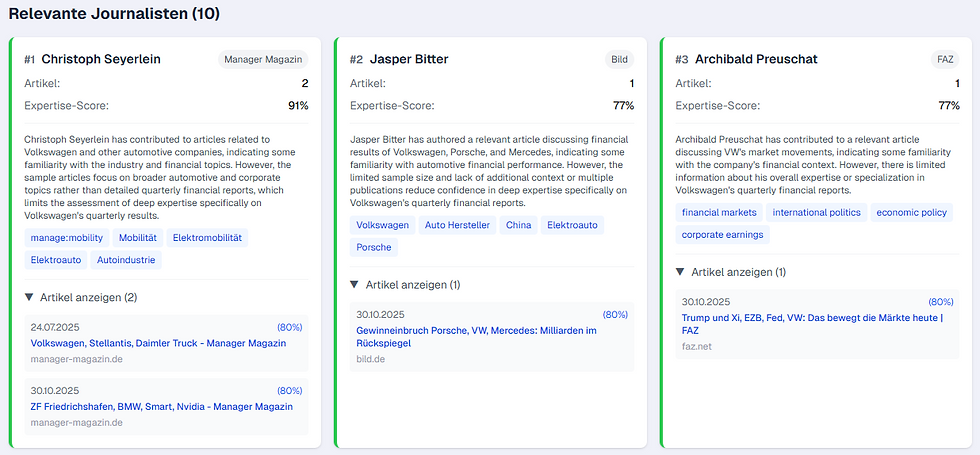
Task: Click the Bild outlet badge
Action: pos(620,59)
